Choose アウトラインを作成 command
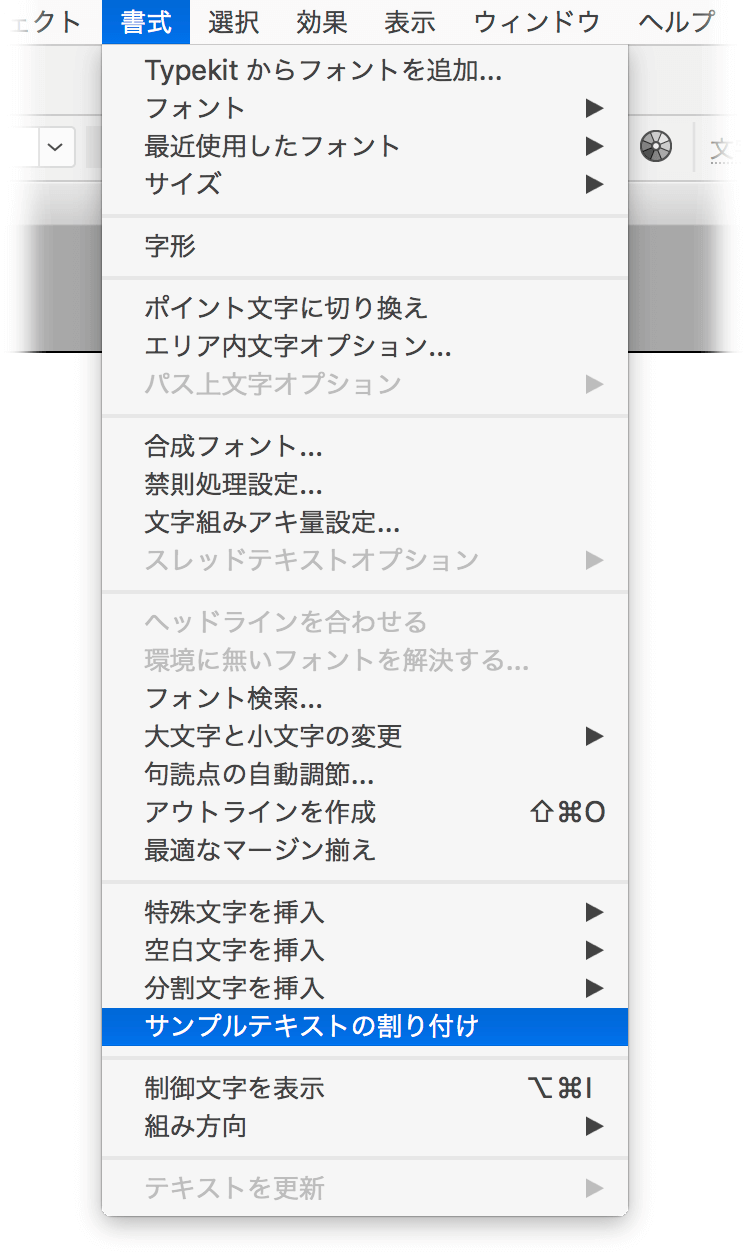The width and height of the screenshot is (747, 1252). [x=365, y=812]
